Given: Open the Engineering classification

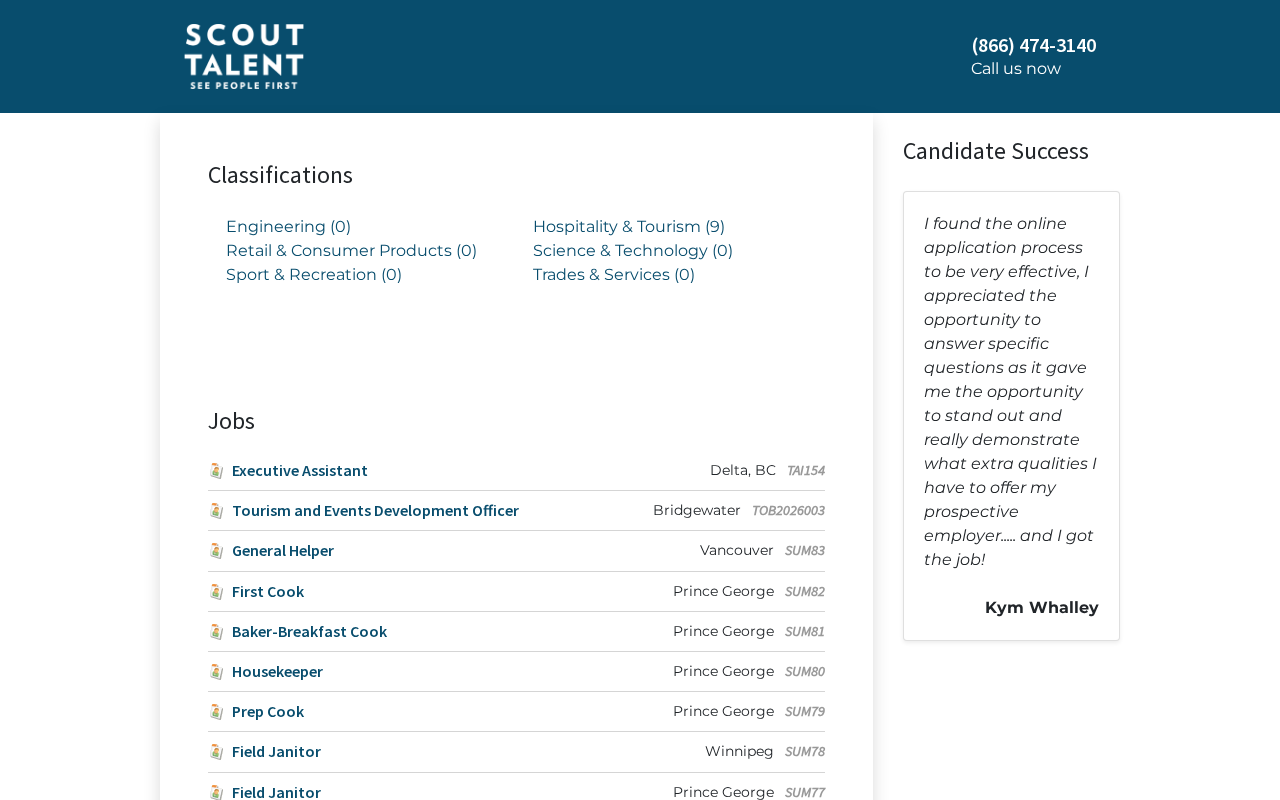Looking at the screenshot, I should (x=288, y=227).
